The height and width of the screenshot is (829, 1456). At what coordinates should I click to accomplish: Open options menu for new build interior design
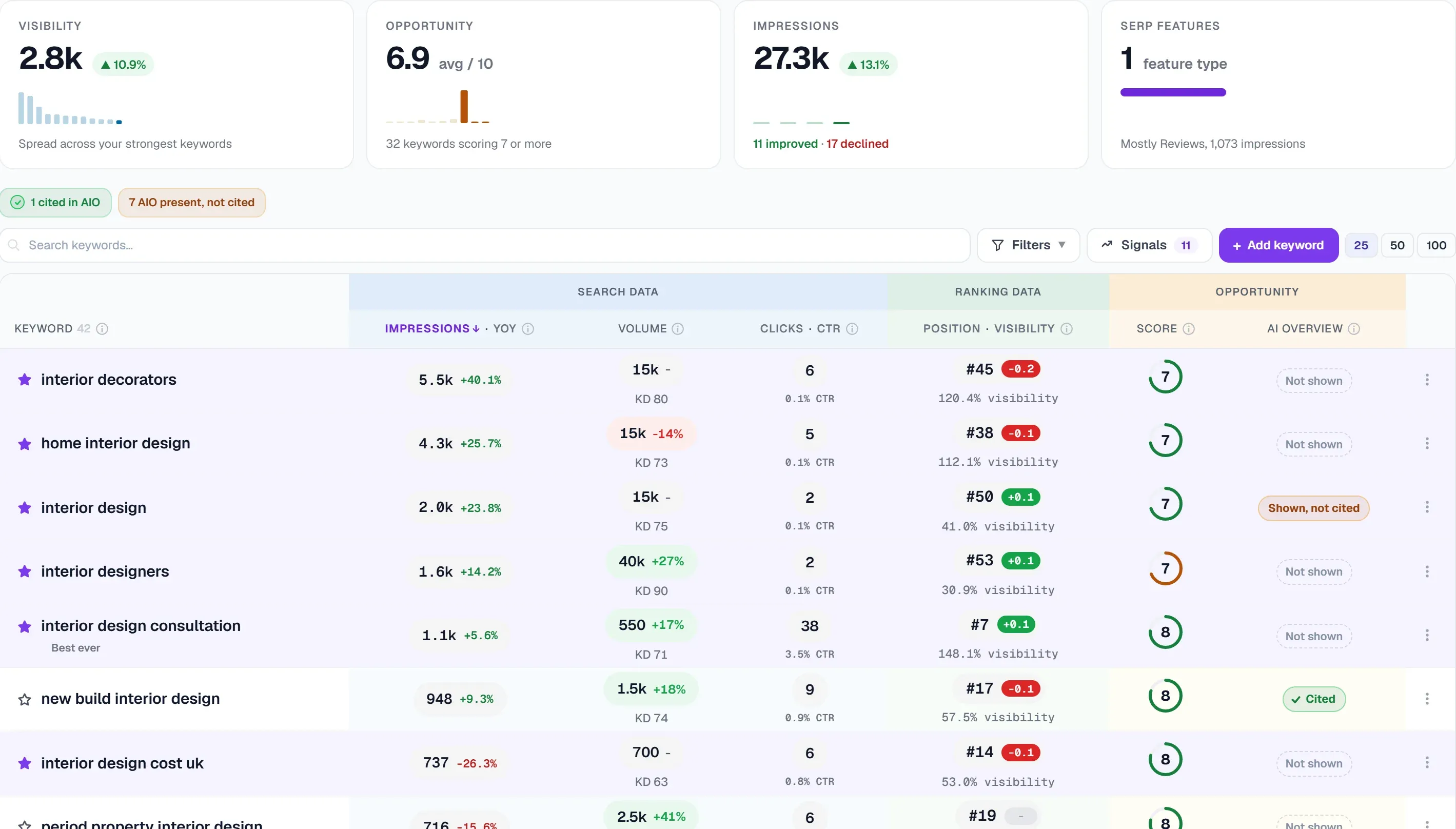(1426, 699)
